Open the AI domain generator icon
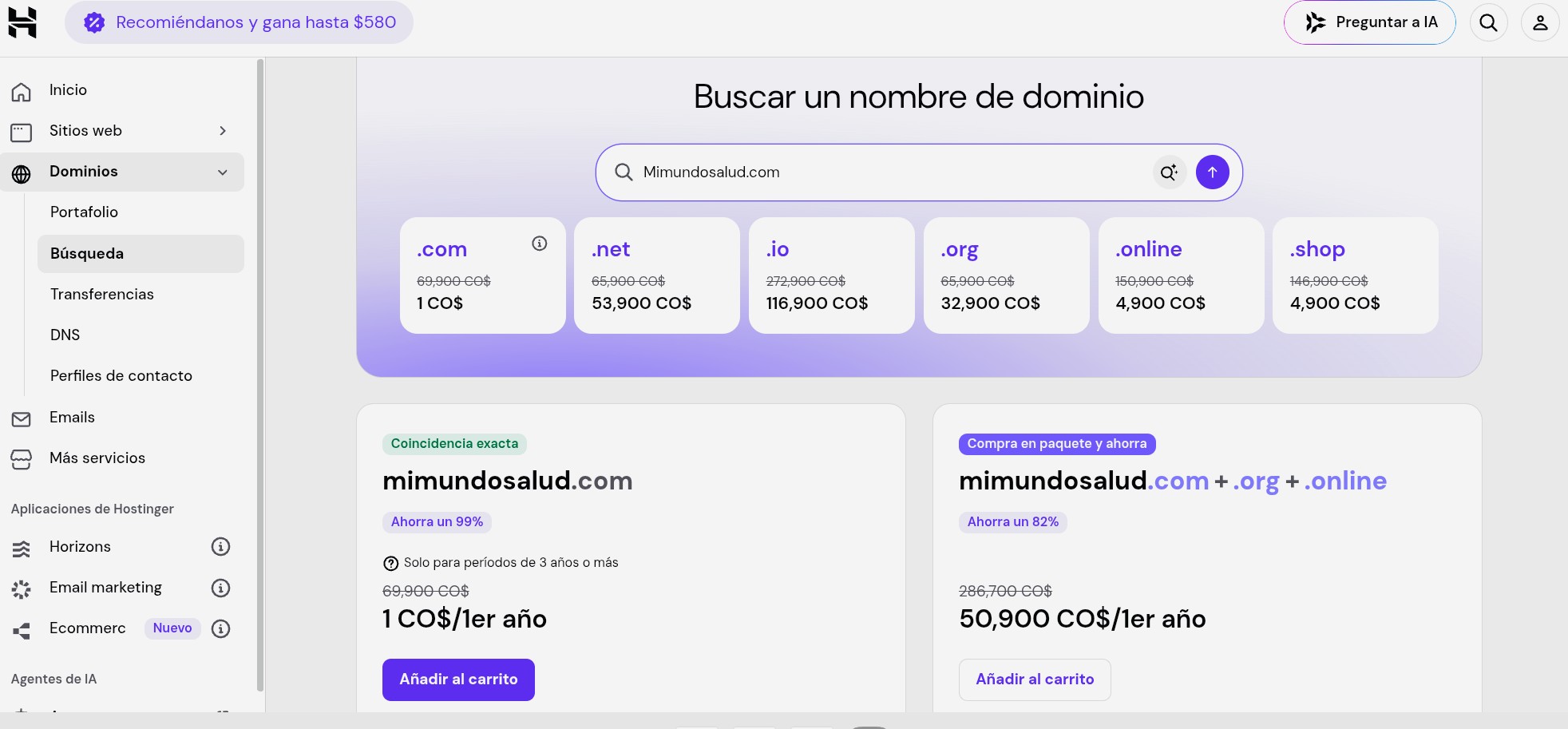This screenshot has height=729, width=1568. [x=1170, y=172]
